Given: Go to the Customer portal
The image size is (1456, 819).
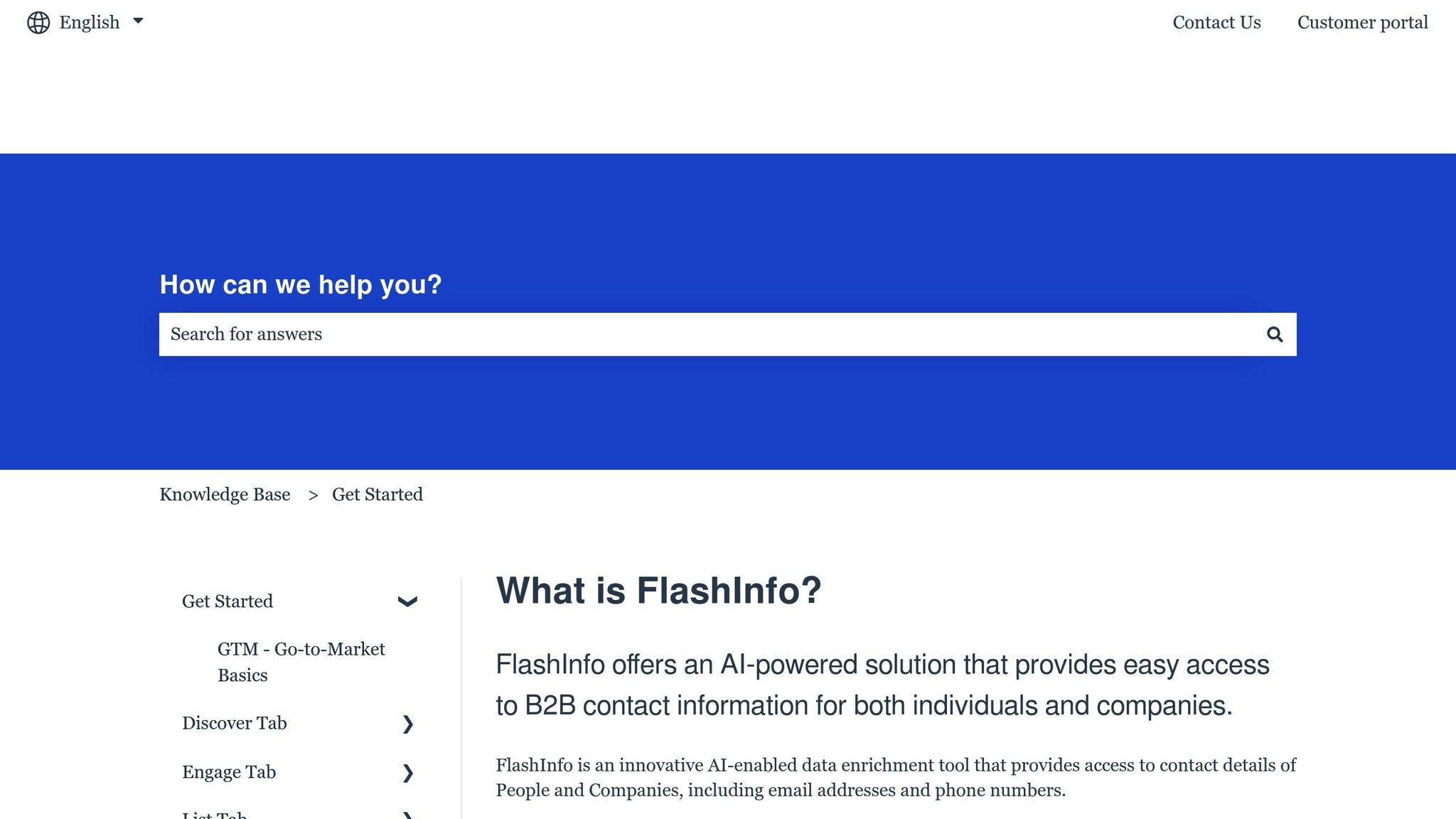Looking at the screenshot, I should (1363, 22).
